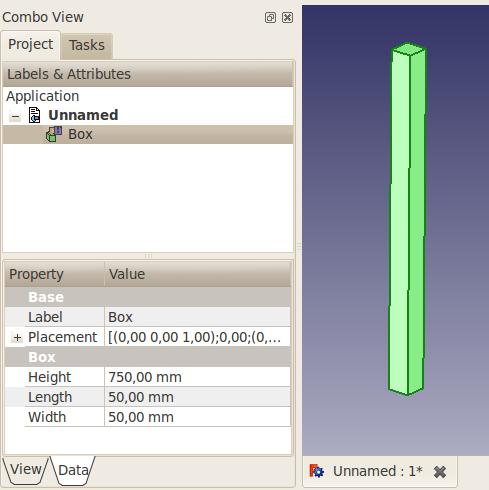Click the FreeCAD icon on Unnamed tab
489x490 pixels.
[316, 471]
